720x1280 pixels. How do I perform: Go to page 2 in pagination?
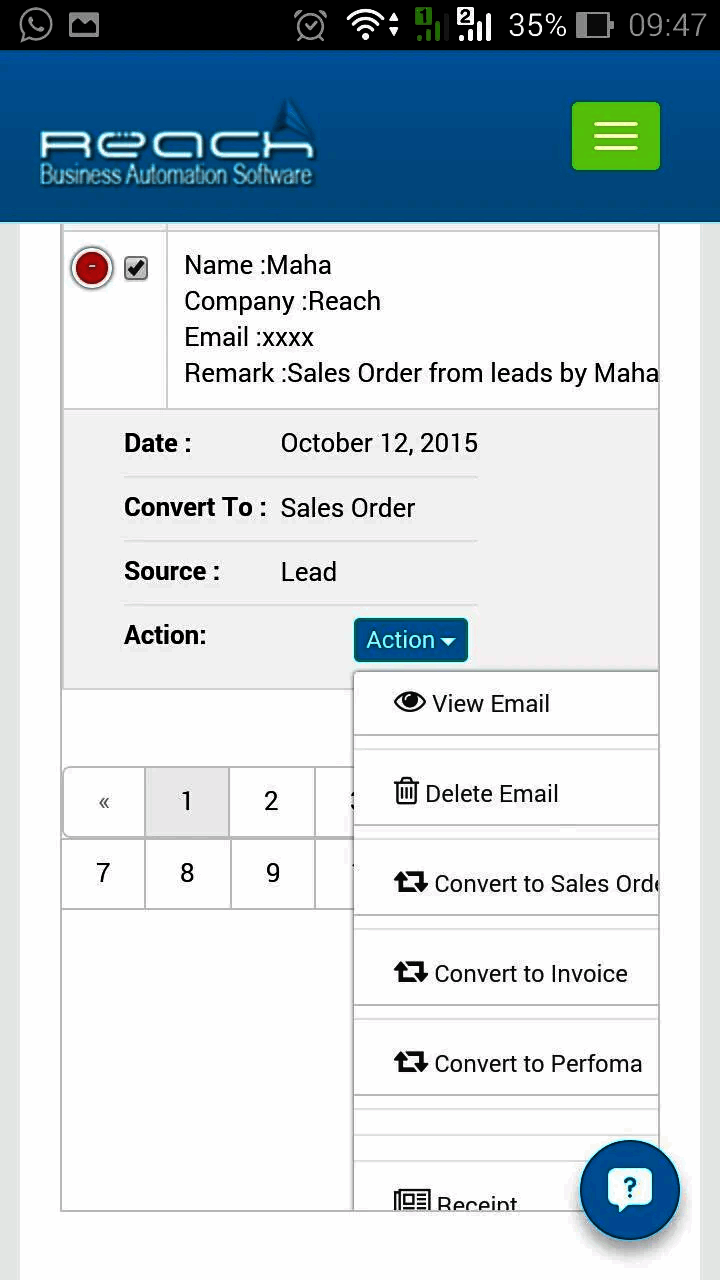(271, 801)
